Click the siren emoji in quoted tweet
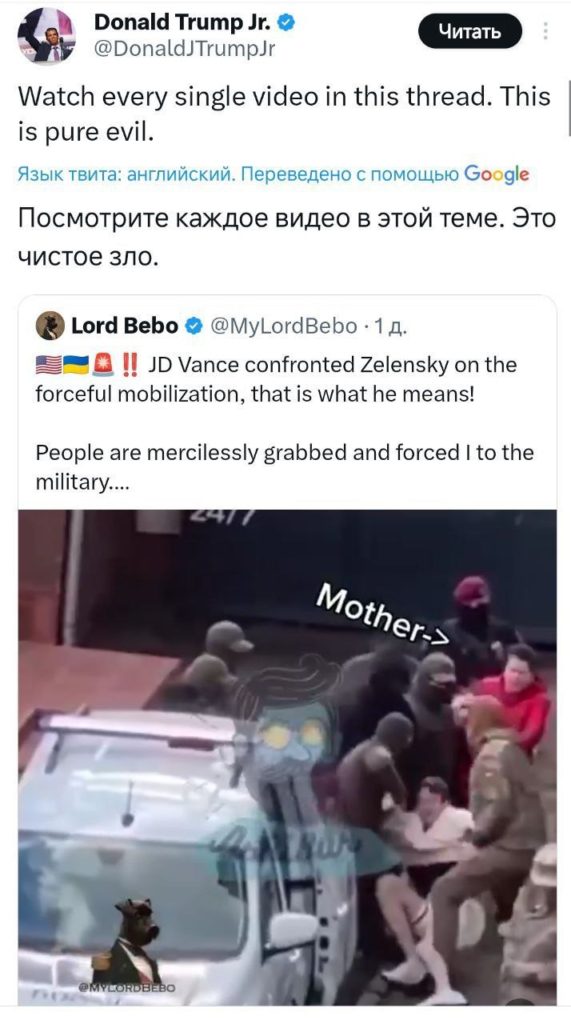571x1024 pixels. click(x=103, y=364)
